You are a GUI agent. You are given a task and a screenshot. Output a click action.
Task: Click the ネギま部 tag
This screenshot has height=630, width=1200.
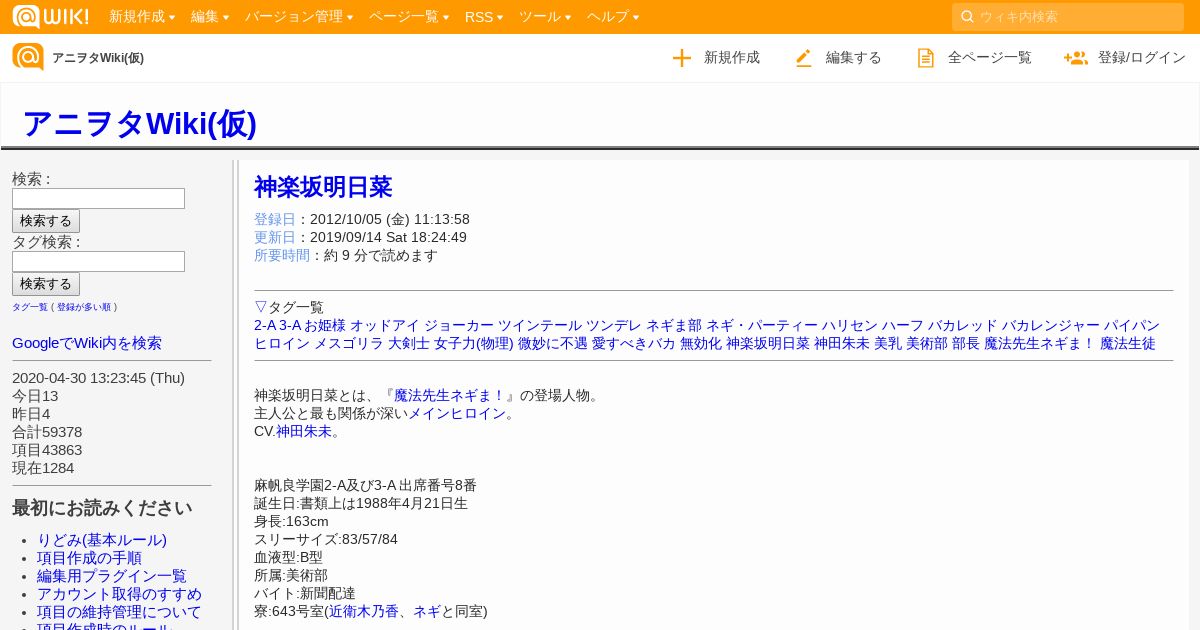674,325
